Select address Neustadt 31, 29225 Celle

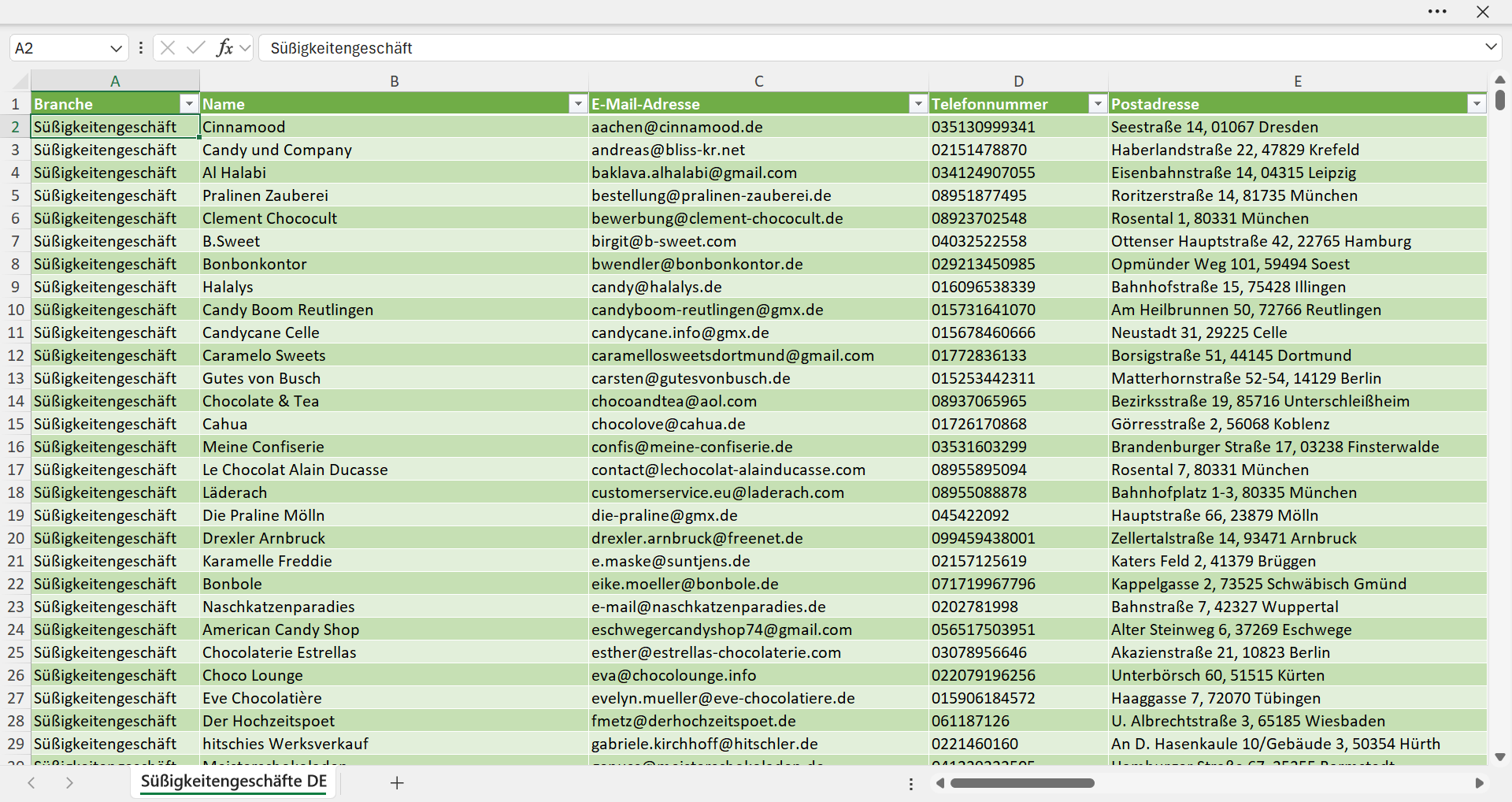(1297, 332)
